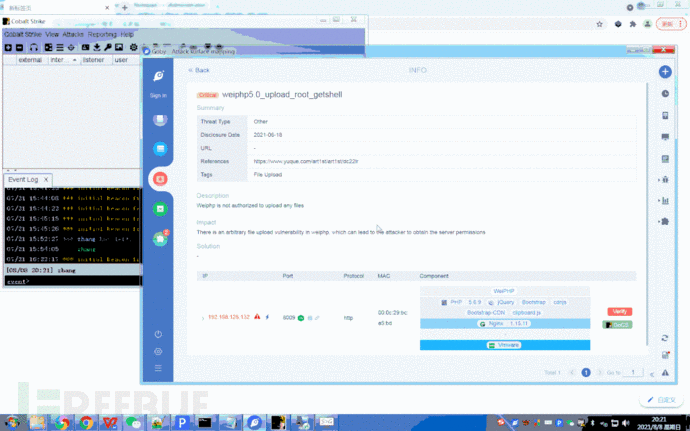The width and height of the screenshot is (690, 431).
Task: Click the Goby logo in the sidebar
Action: (159, 76)
